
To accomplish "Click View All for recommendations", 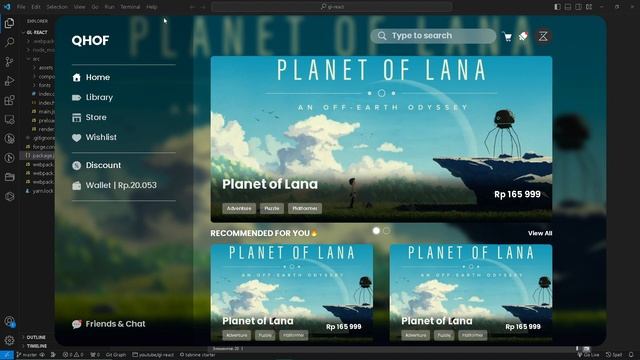I will click(540, 233).
